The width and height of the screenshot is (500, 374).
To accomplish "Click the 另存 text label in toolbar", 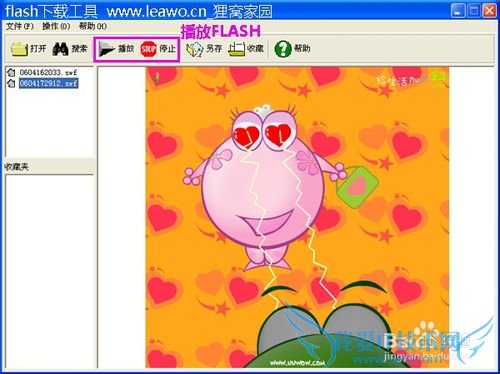I will pos(214,49).
